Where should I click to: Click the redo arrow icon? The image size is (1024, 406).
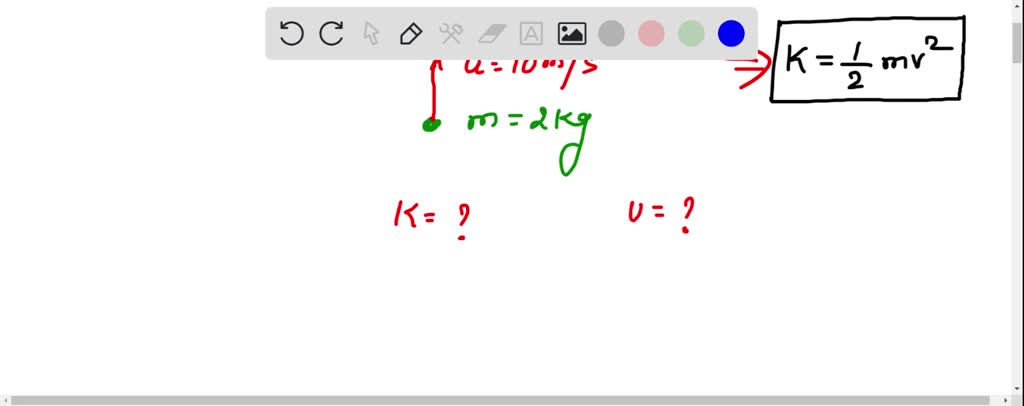[x=331, y=33]
